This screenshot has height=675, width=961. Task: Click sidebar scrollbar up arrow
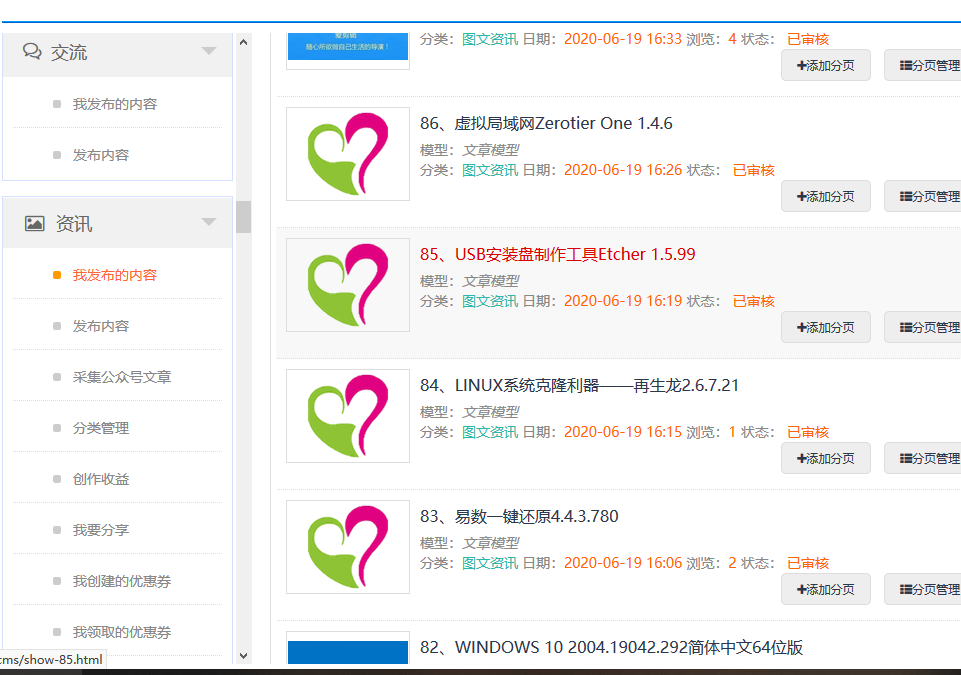[x=243, y=43]
